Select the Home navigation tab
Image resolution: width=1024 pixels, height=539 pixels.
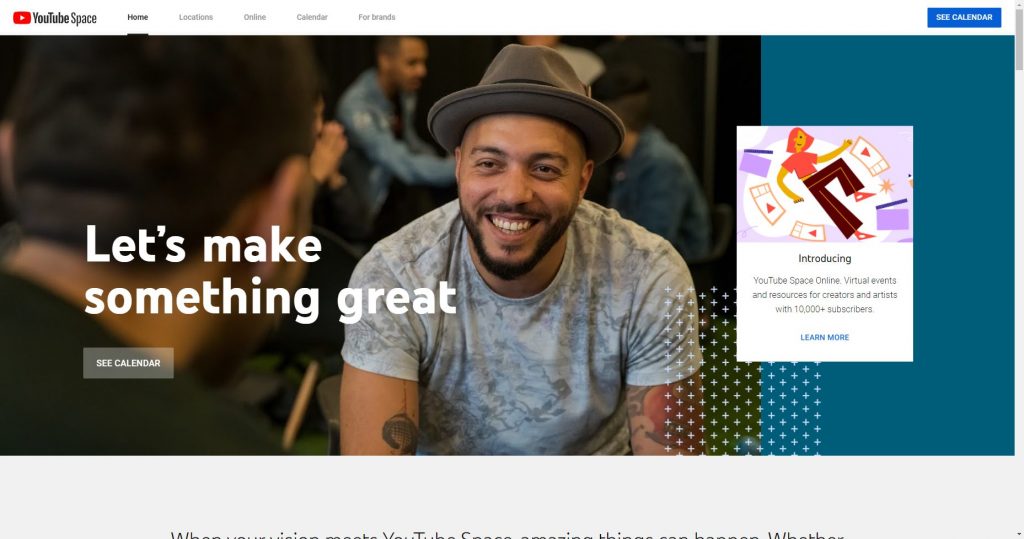point(137,17)
